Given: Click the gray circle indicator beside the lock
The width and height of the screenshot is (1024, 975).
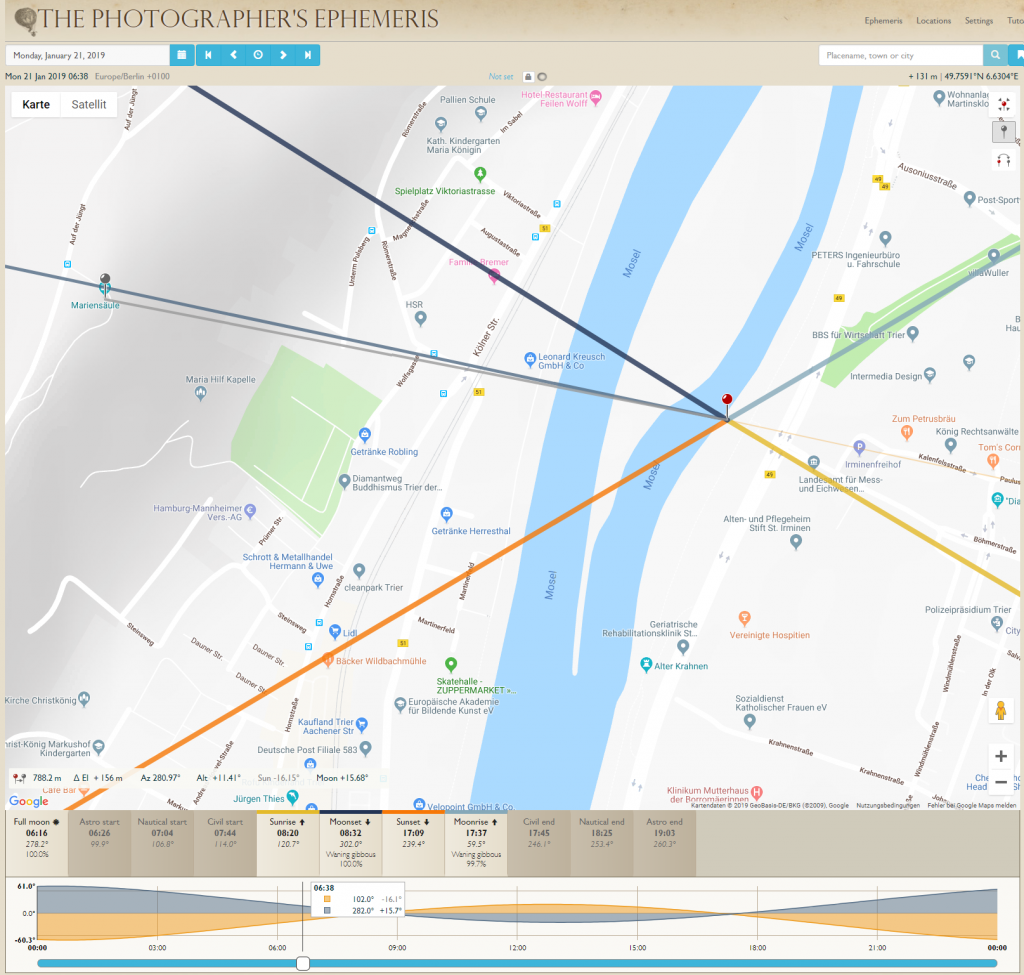Looking at the screenshot, I should click(x=542, y=76).
